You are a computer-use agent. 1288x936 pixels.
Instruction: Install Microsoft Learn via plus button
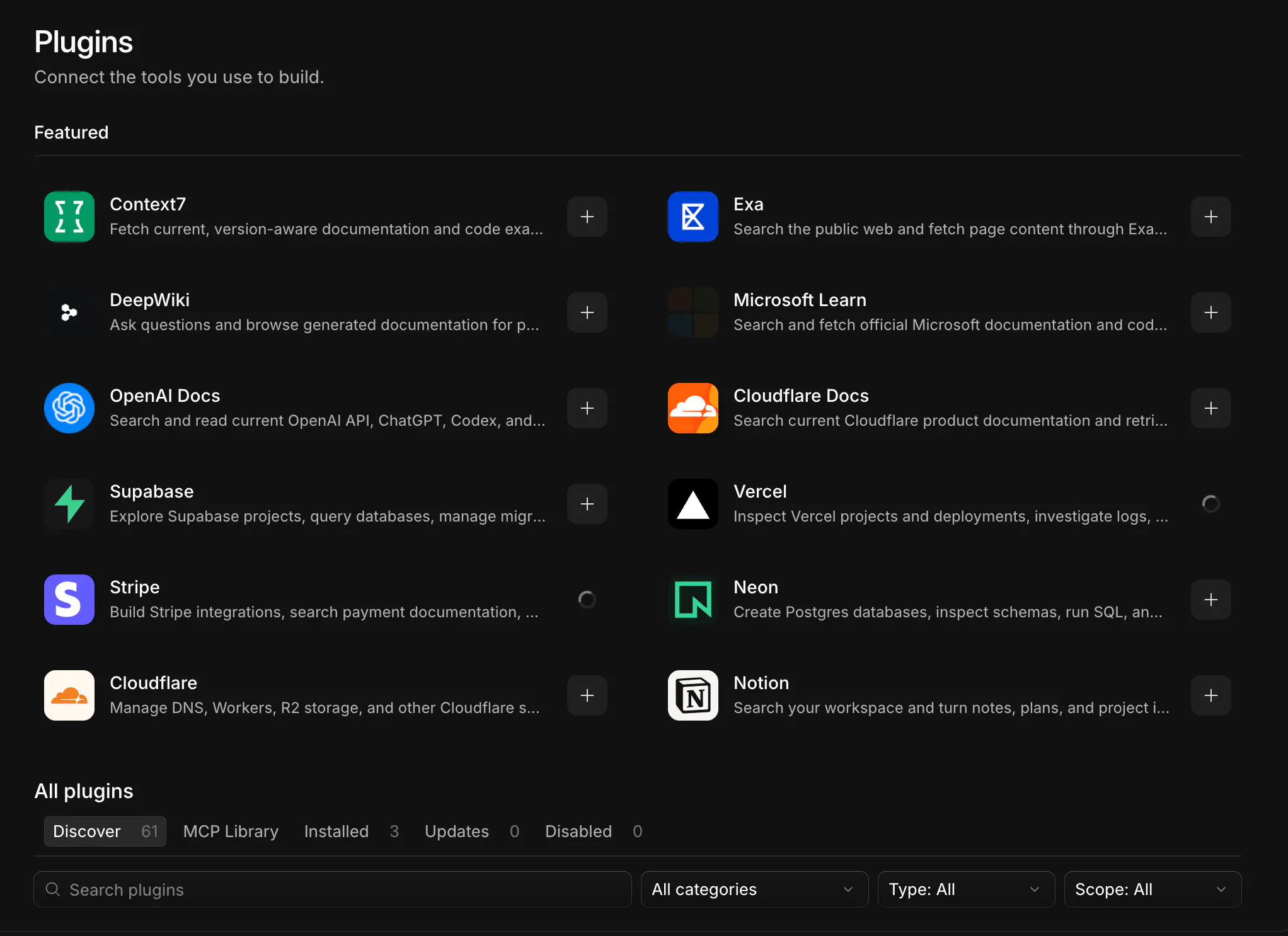(1211, 312)
